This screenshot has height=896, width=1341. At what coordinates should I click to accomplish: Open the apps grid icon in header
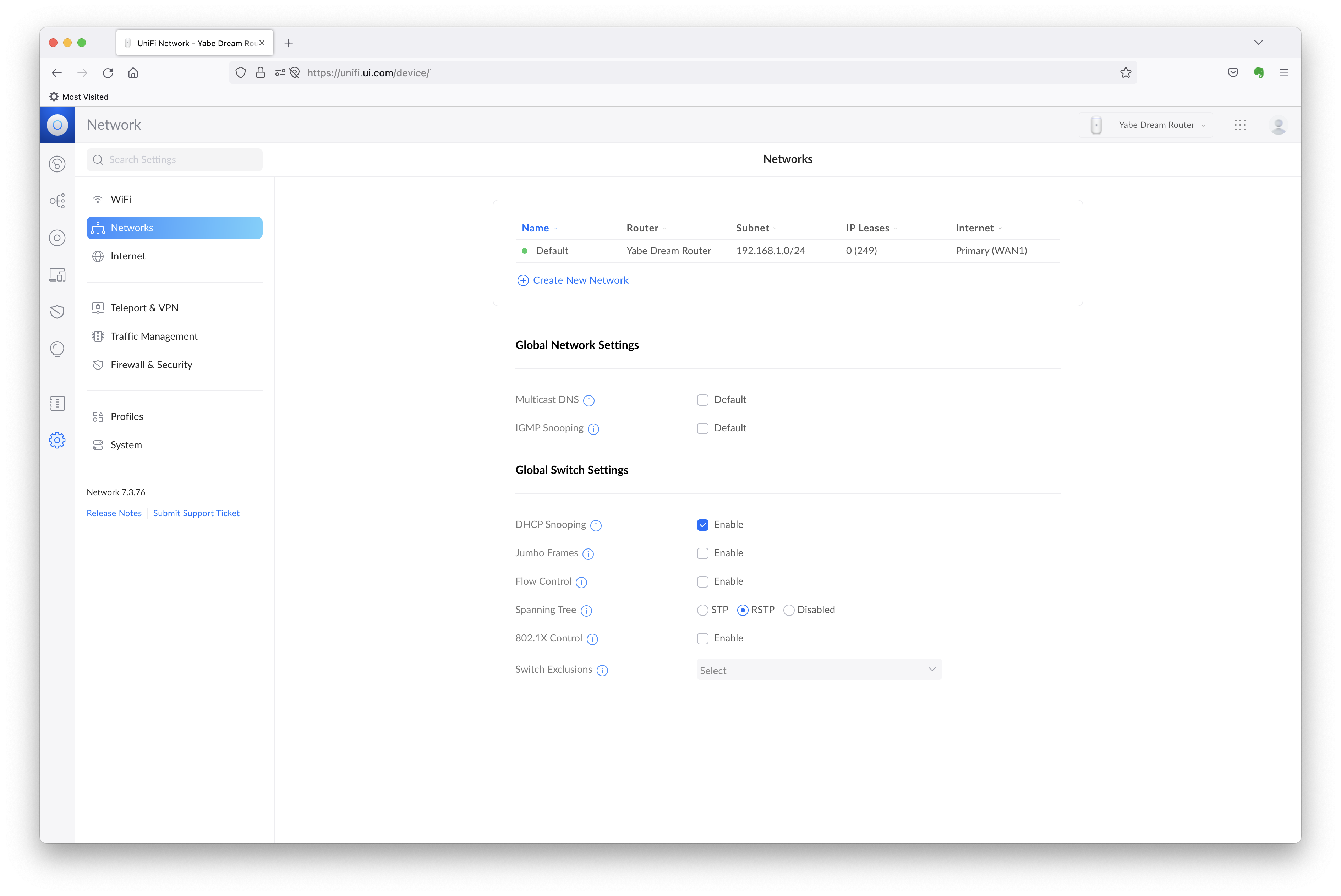point(1240,125)
